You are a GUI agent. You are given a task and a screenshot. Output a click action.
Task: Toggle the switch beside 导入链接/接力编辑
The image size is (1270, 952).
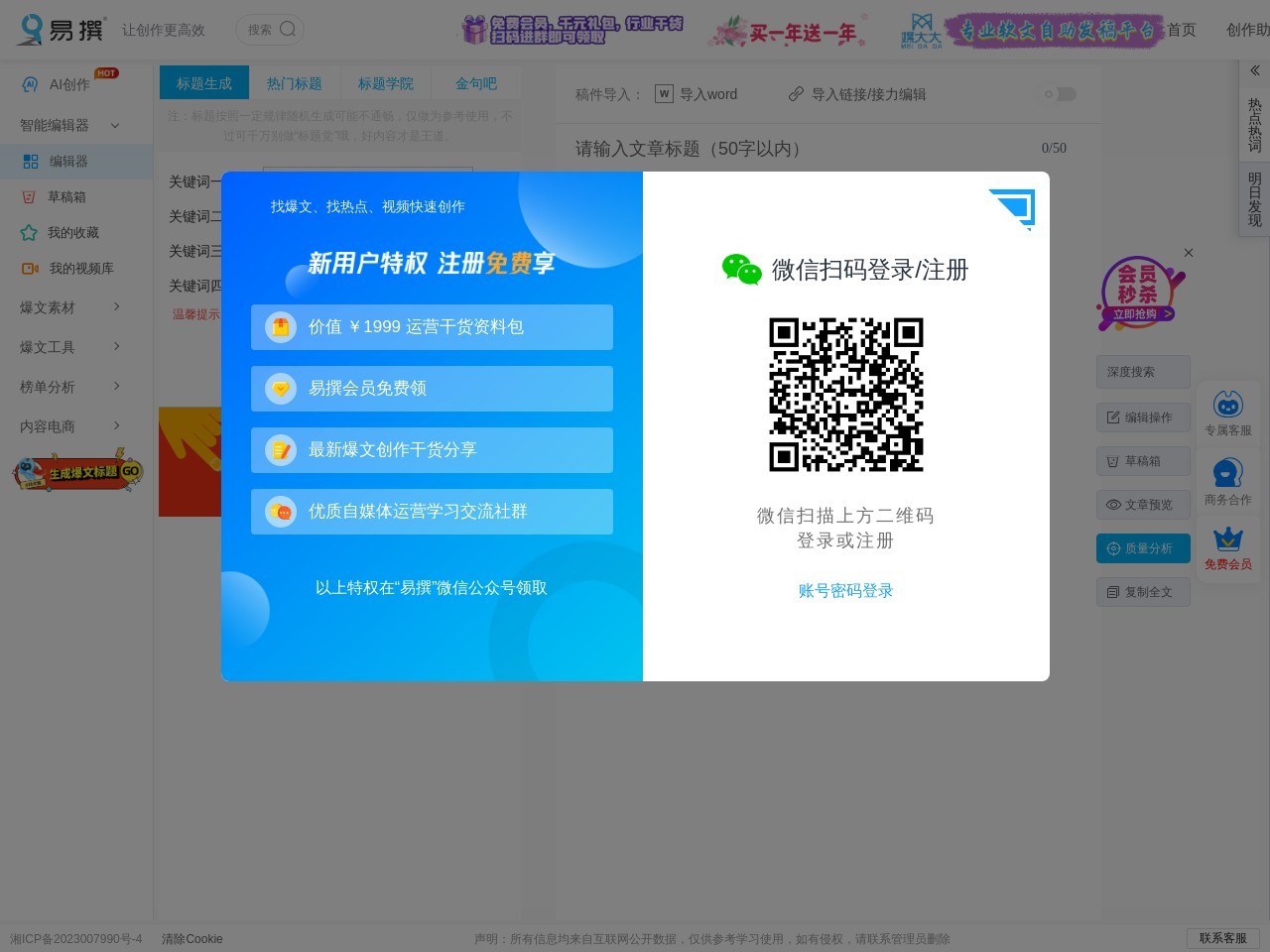point(1059,94)
